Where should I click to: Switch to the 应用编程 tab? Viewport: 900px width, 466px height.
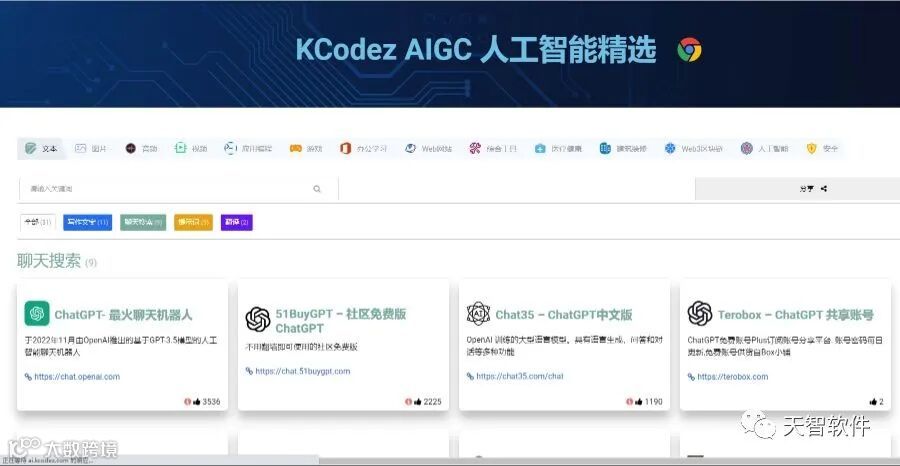pos(248,149)
